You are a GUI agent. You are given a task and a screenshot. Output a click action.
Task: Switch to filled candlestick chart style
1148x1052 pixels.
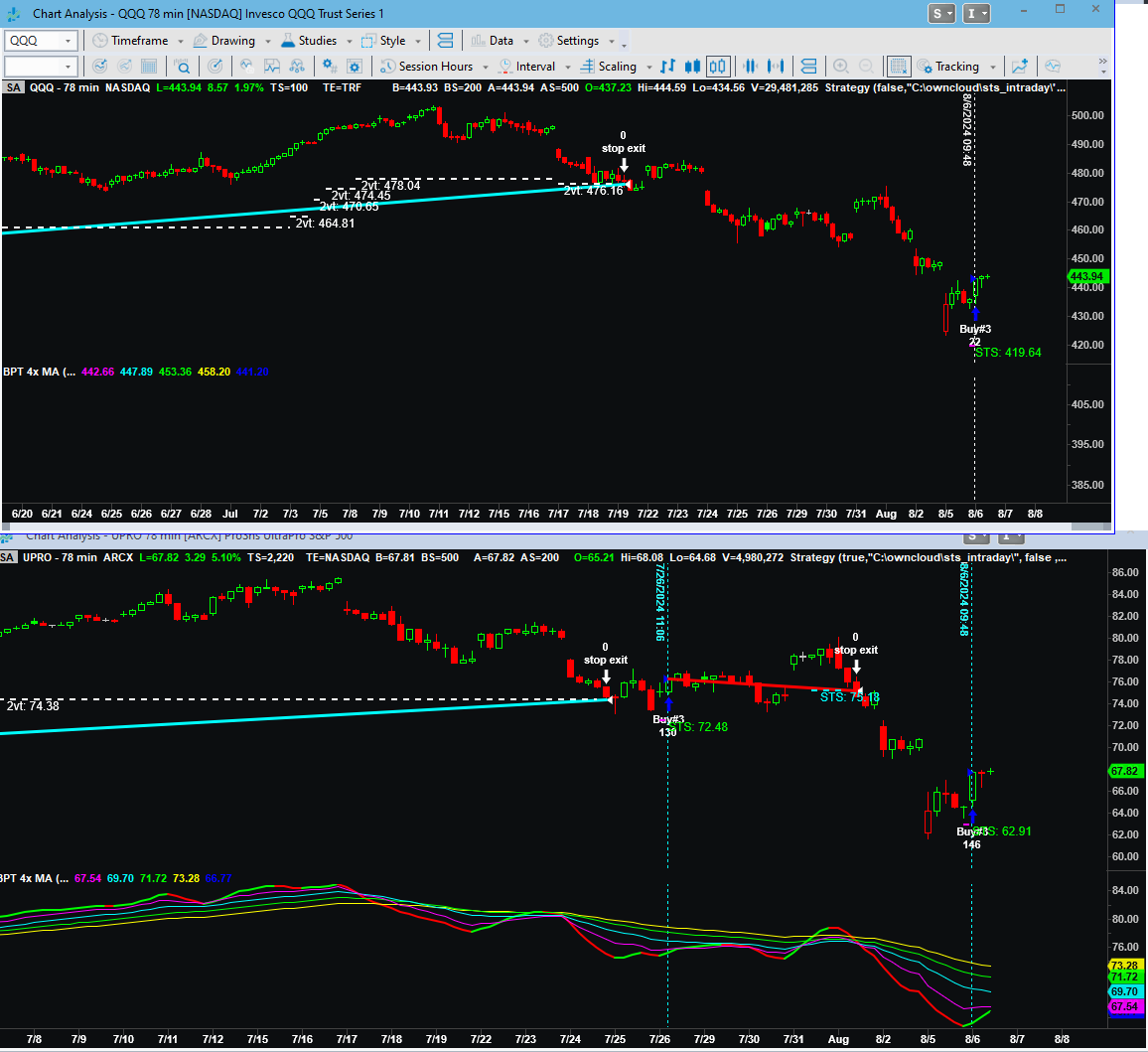point(692,67)
